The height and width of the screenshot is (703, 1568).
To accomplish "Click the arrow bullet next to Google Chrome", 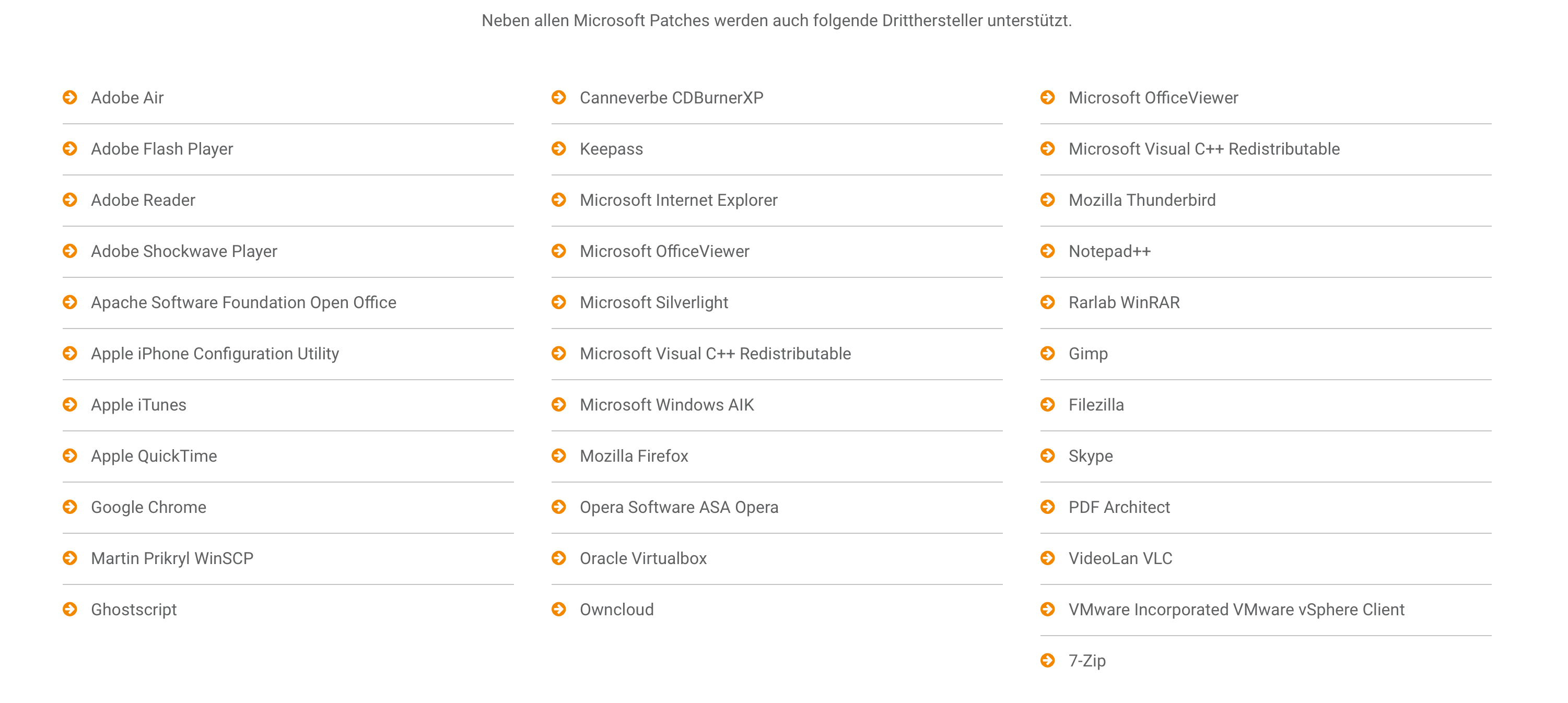I will pyautogui.click(x=70, y=507).
